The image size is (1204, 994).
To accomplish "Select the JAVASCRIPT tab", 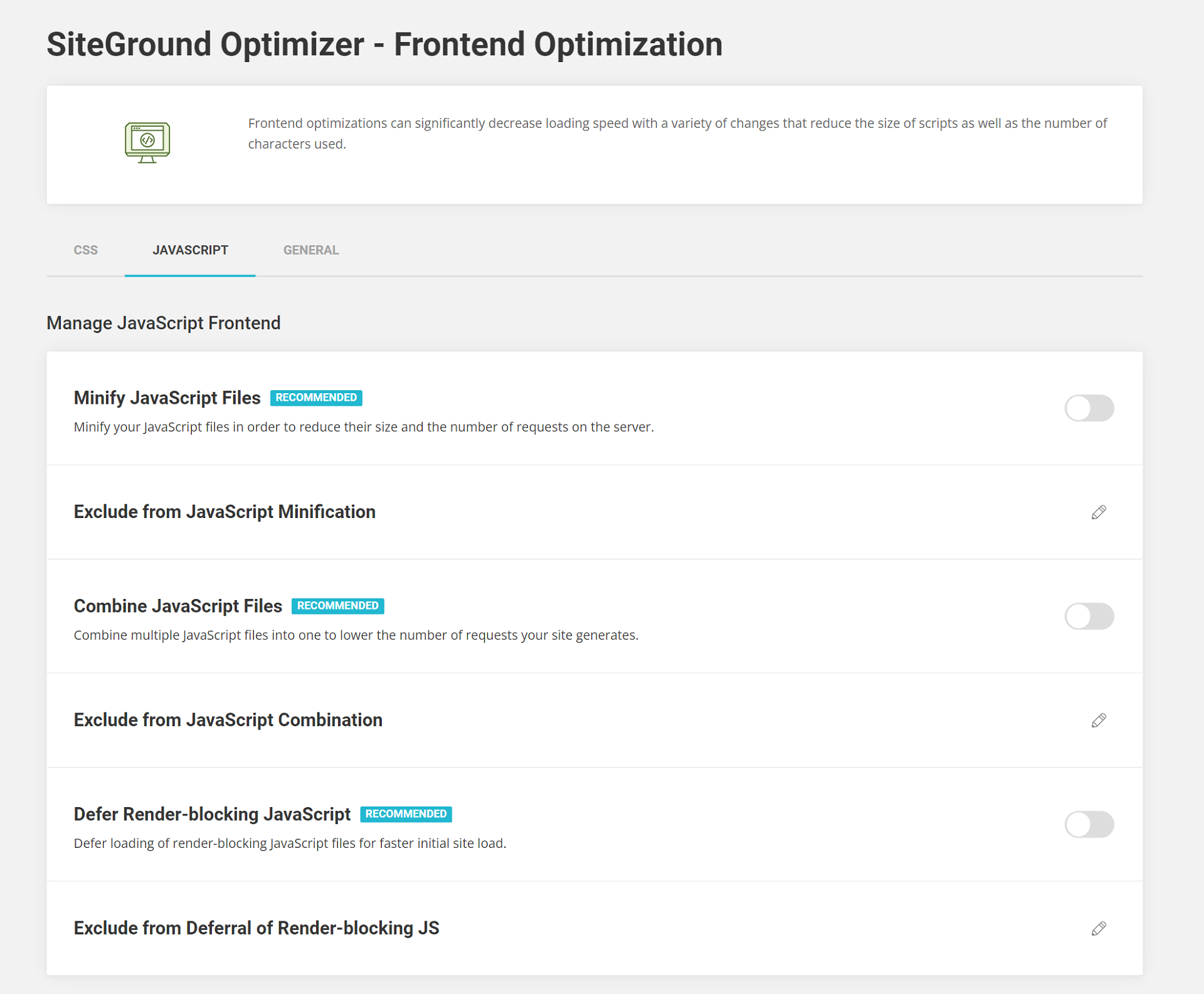I will (190, 250).
